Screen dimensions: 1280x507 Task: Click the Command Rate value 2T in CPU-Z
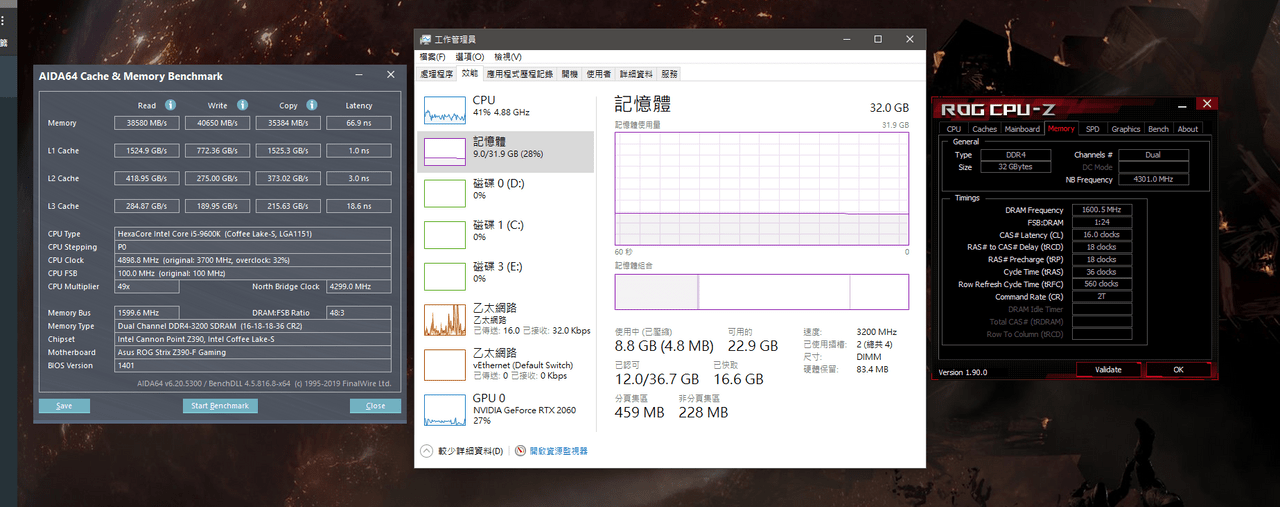click(1101, 296)
